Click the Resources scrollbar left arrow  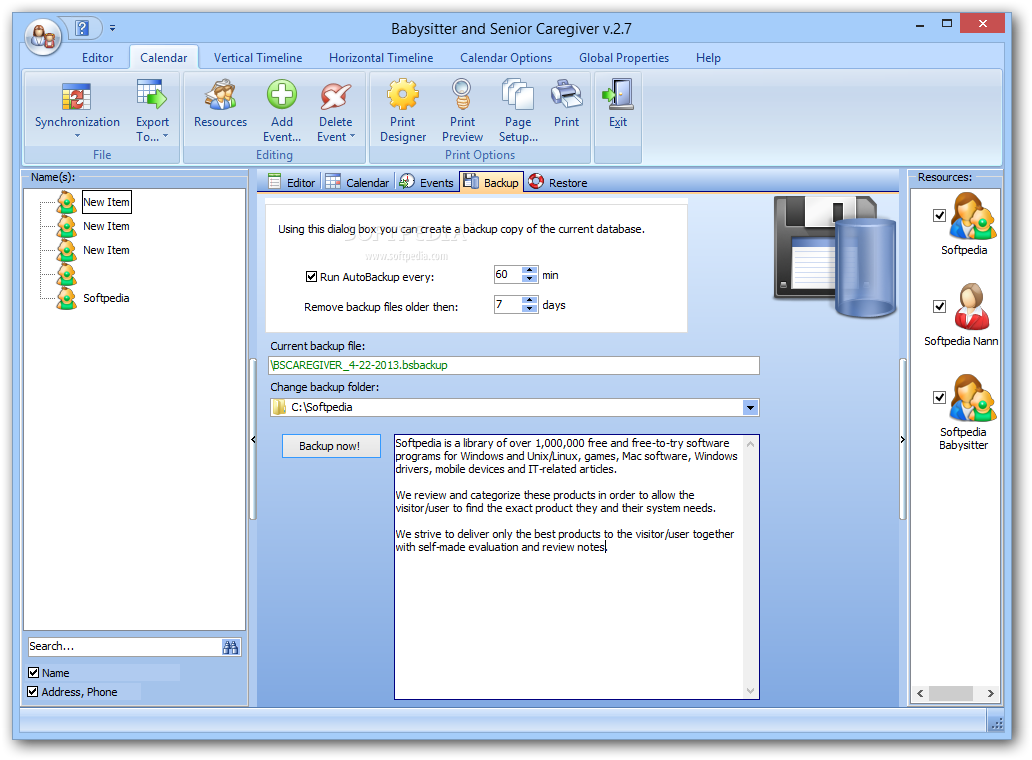tap(920, 693)
